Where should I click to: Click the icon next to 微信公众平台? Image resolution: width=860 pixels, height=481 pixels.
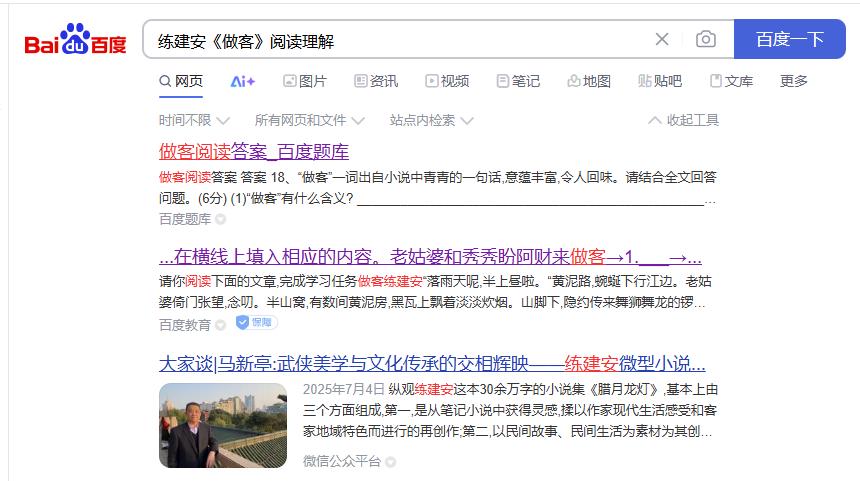[x=391, y=462]
